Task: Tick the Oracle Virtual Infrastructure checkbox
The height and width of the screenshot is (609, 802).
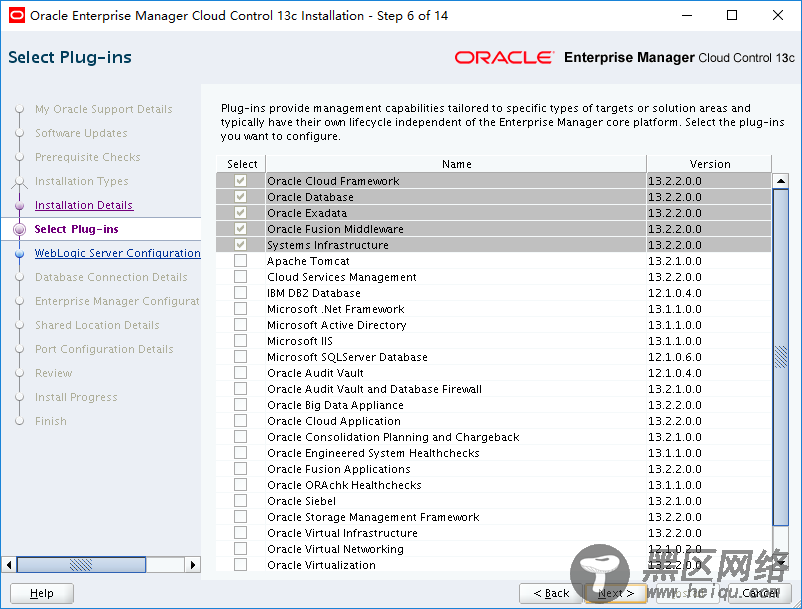Action: click(240, 533)
